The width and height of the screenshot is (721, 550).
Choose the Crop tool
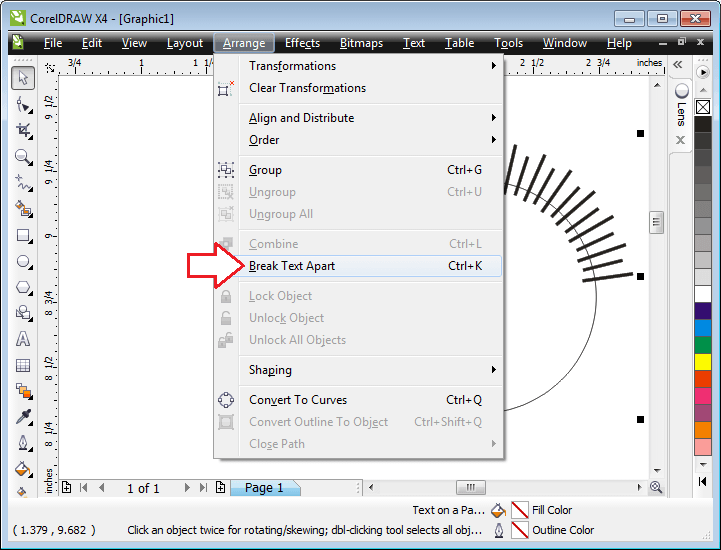tap(23, 130)
